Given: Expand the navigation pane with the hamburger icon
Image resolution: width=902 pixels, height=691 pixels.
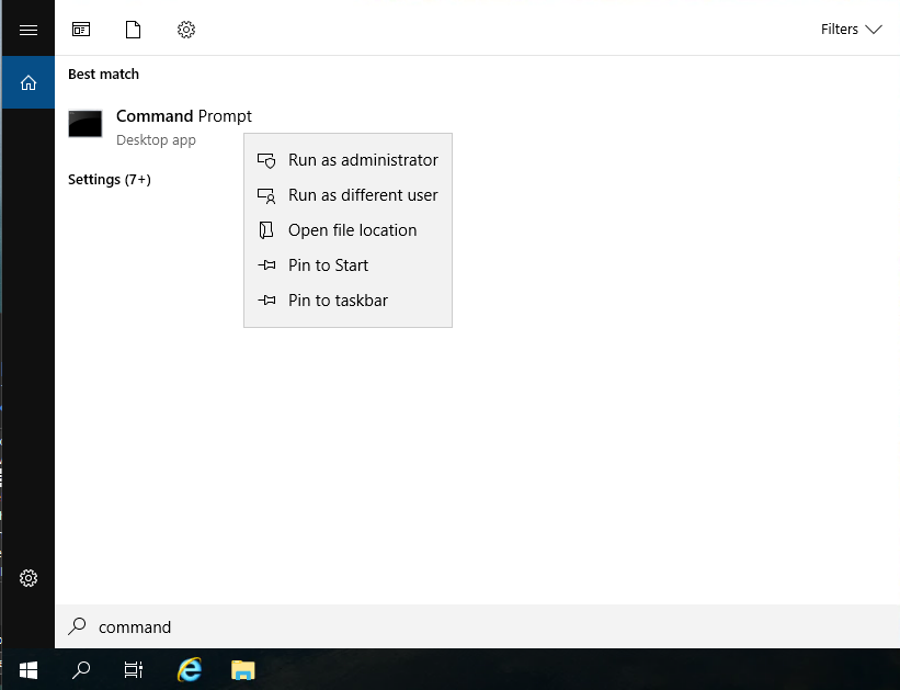Looking at the screenshot, I should 28,27.
